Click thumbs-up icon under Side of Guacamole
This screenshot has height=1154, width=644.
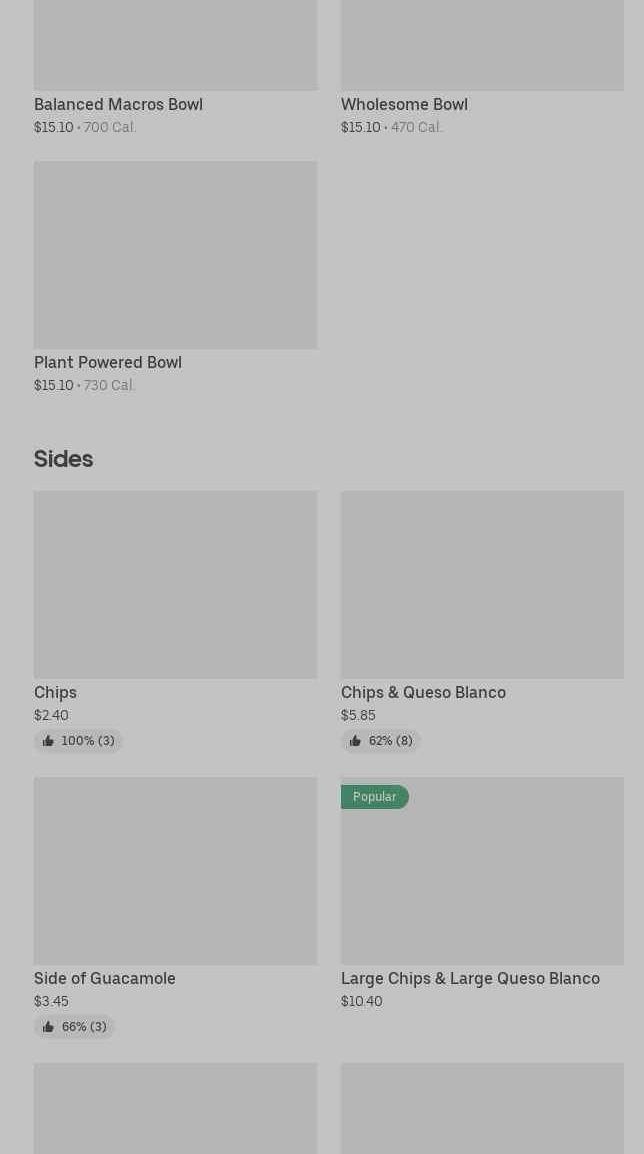click(48, 1027)
